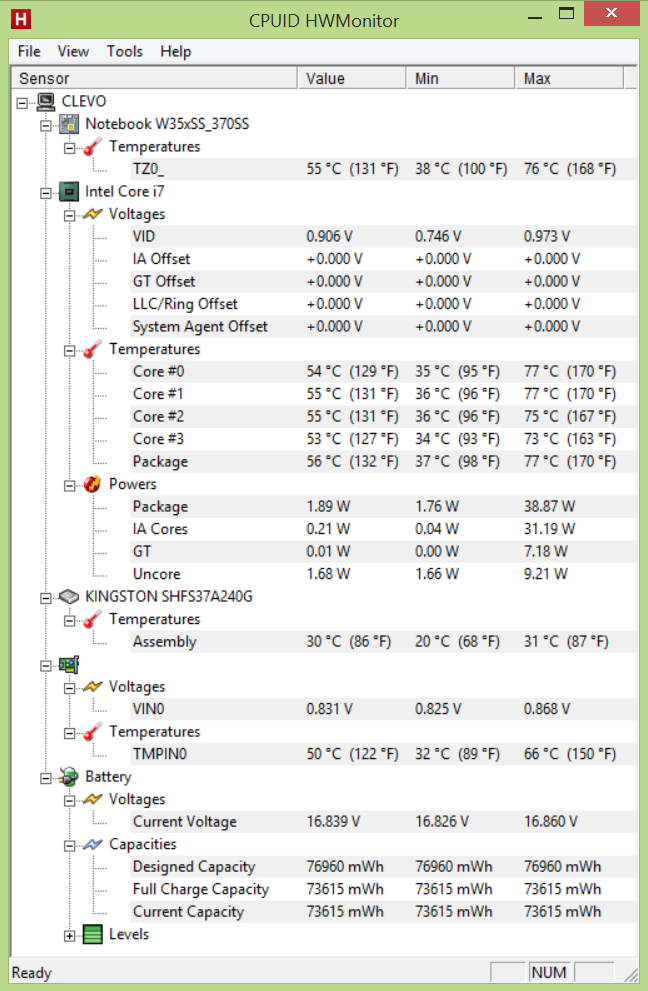Open the File menu

coord(29,51)
